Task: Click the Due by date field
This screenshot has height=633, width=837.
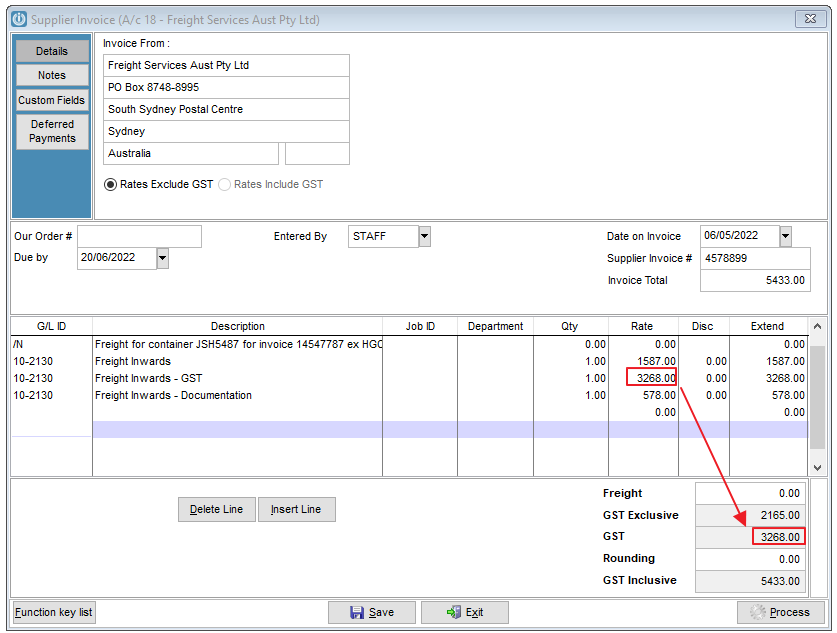Action: point(117,258)
